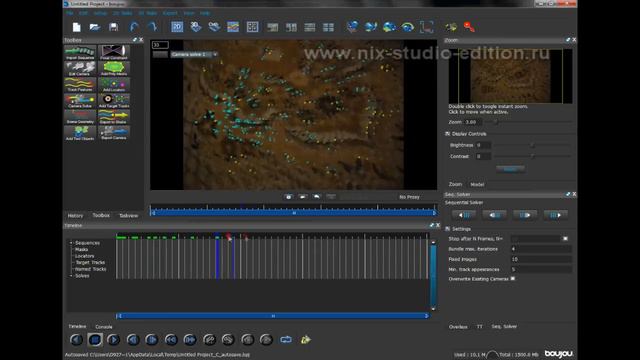Image resolution: width=640 pixels, height=360 pixels.
Task: Run the Camera Solve tool
Action: click(80, 101)
